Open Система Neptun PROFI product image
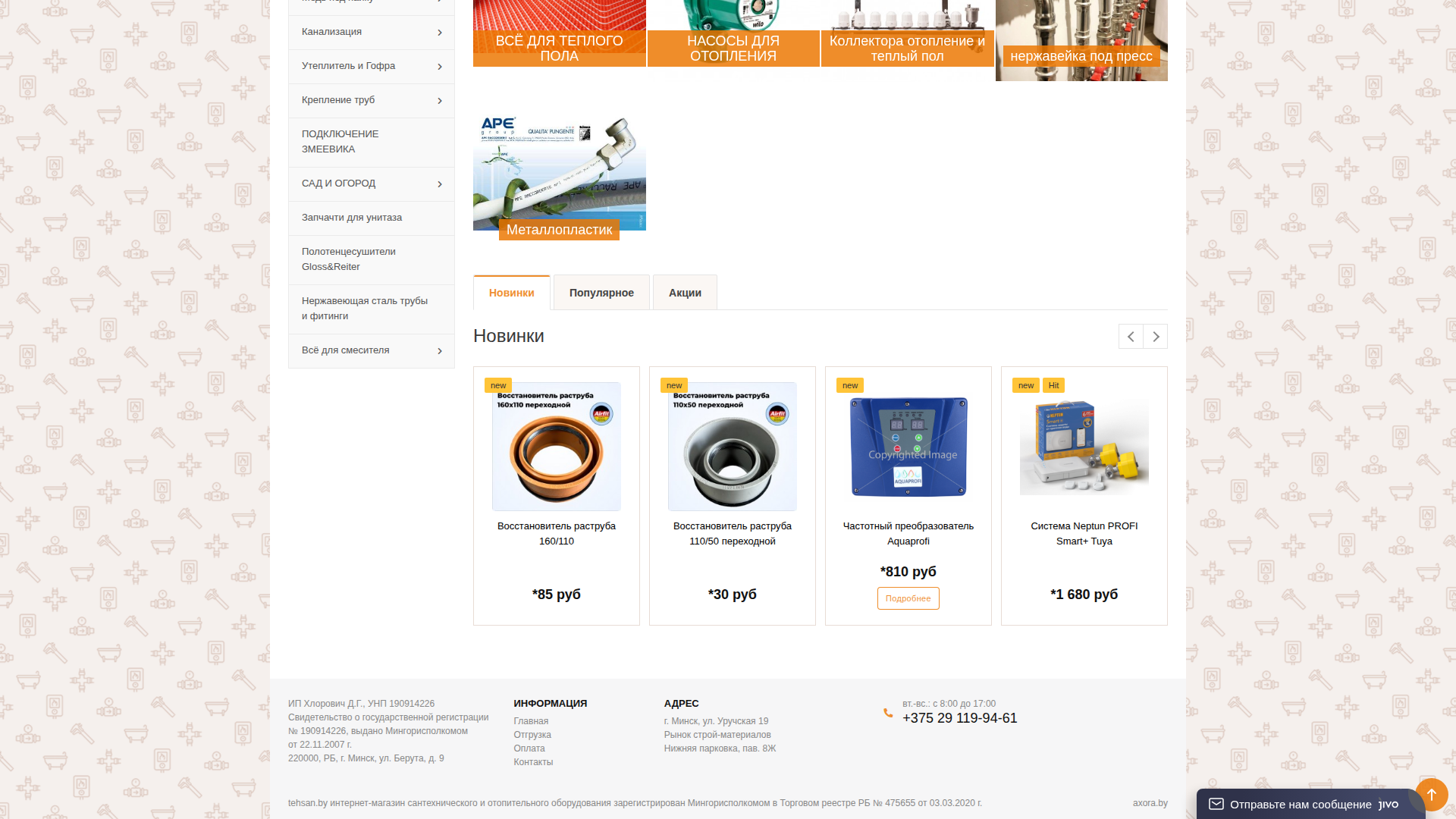Screen dimensions: 1456x819 click(1084, 447)
